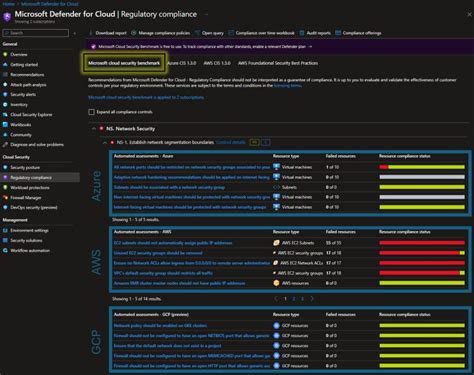Open Attack path analysis icon
The height and width of the screenshot is (375, 474).
(x=5, y=84)
